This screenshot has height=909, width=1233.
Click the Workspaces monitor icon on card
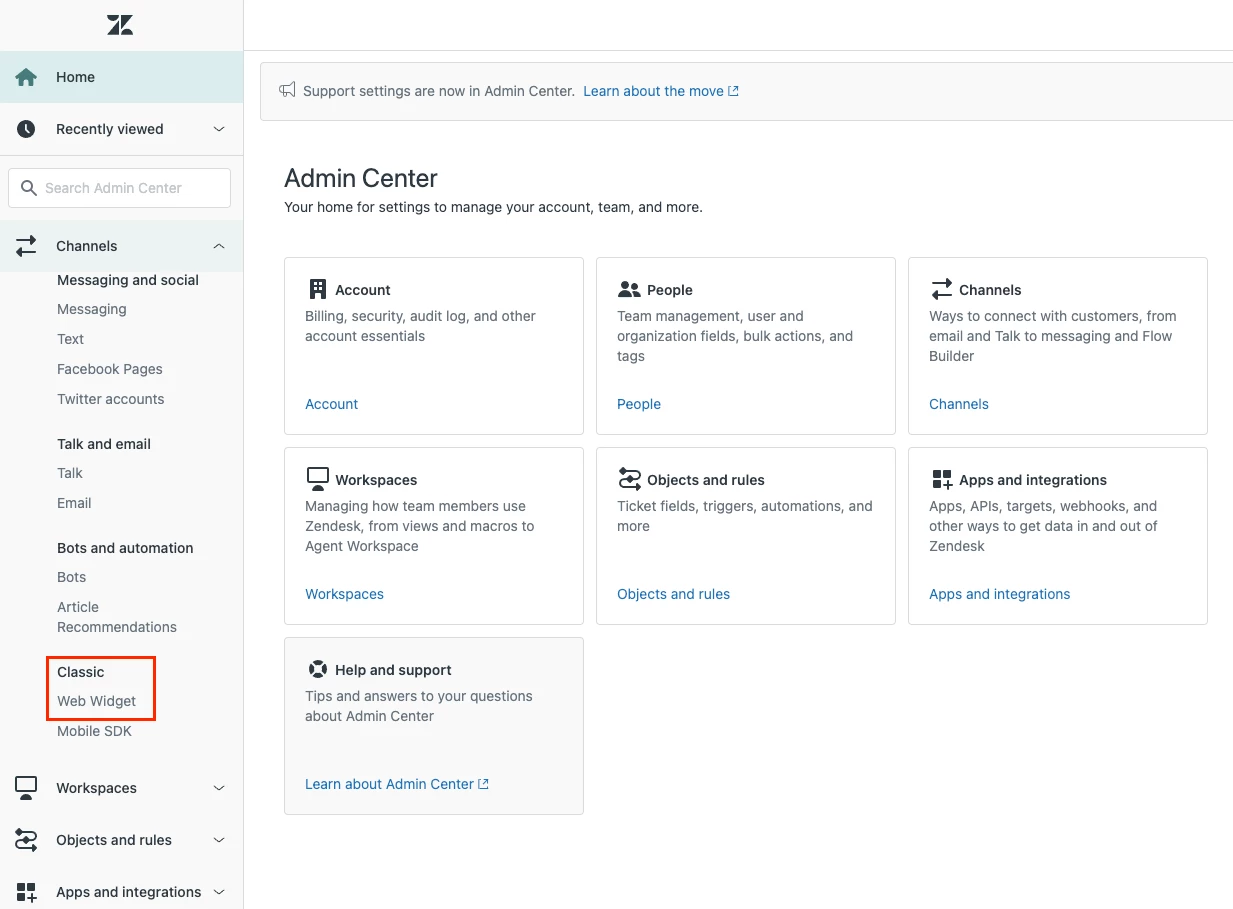point(318,479)
